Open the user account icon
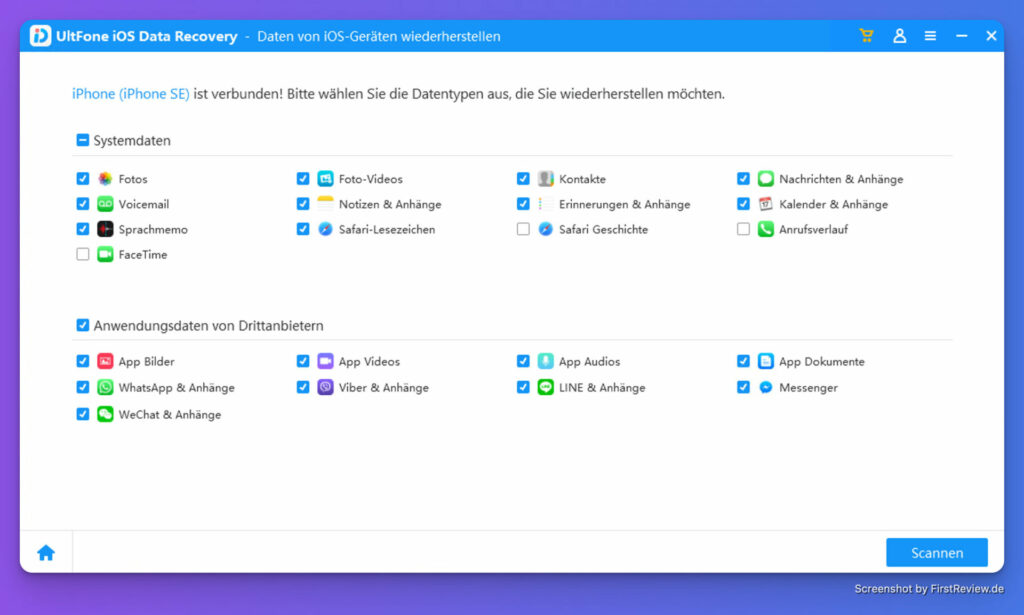The image size is (1024, 615). [x=899, y=36]
